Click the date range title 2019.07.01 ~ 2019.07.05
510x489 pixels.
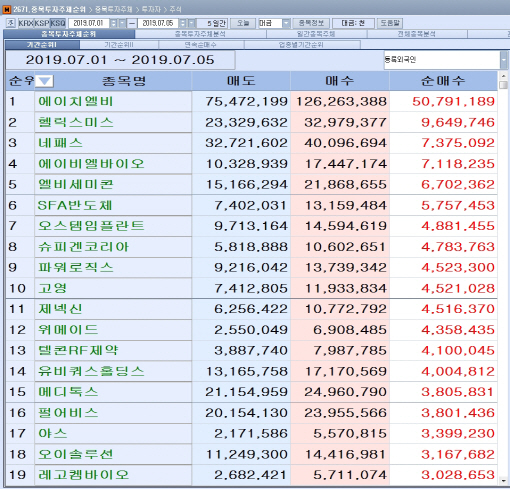tap(120, 60)
